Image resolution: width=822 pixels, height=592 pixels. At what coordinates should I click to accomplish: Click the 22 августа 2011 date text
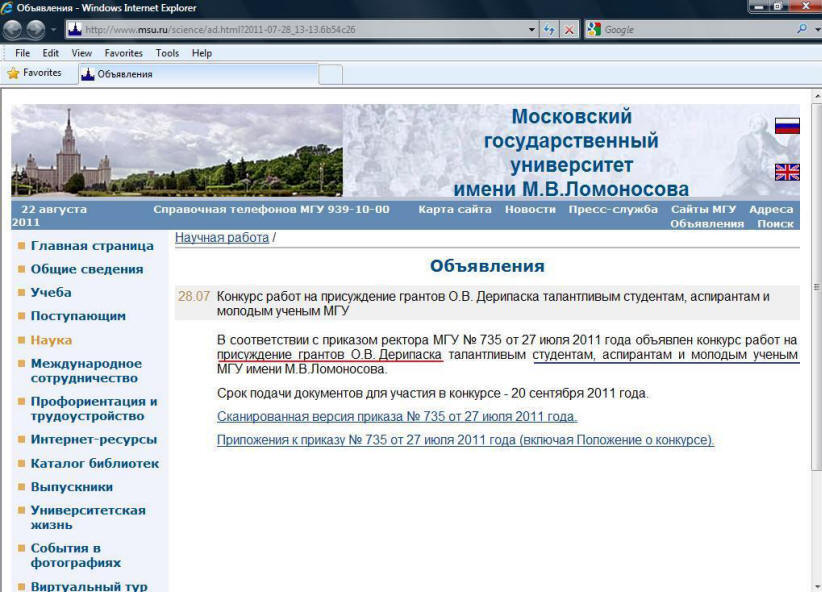tap(49, 216)
